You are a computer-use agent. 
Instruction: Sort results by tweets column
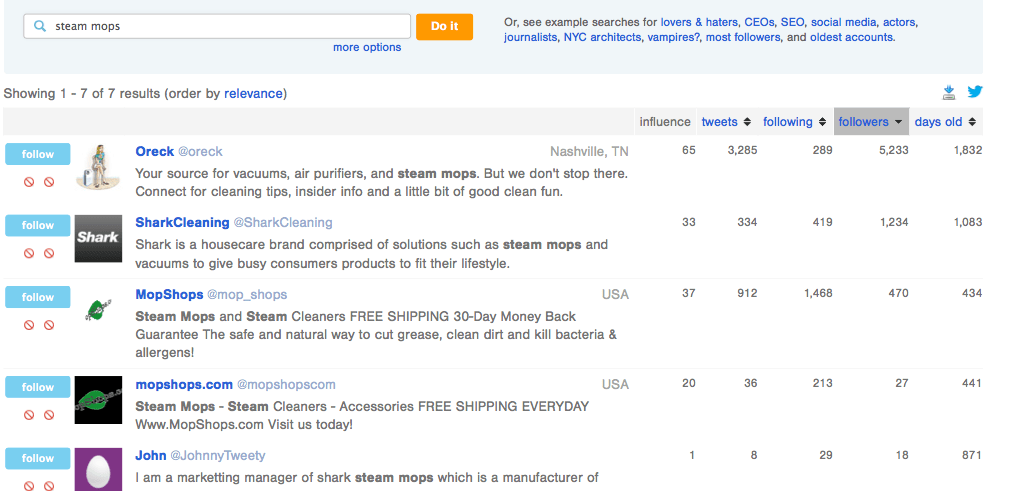[x=726, y=122]
